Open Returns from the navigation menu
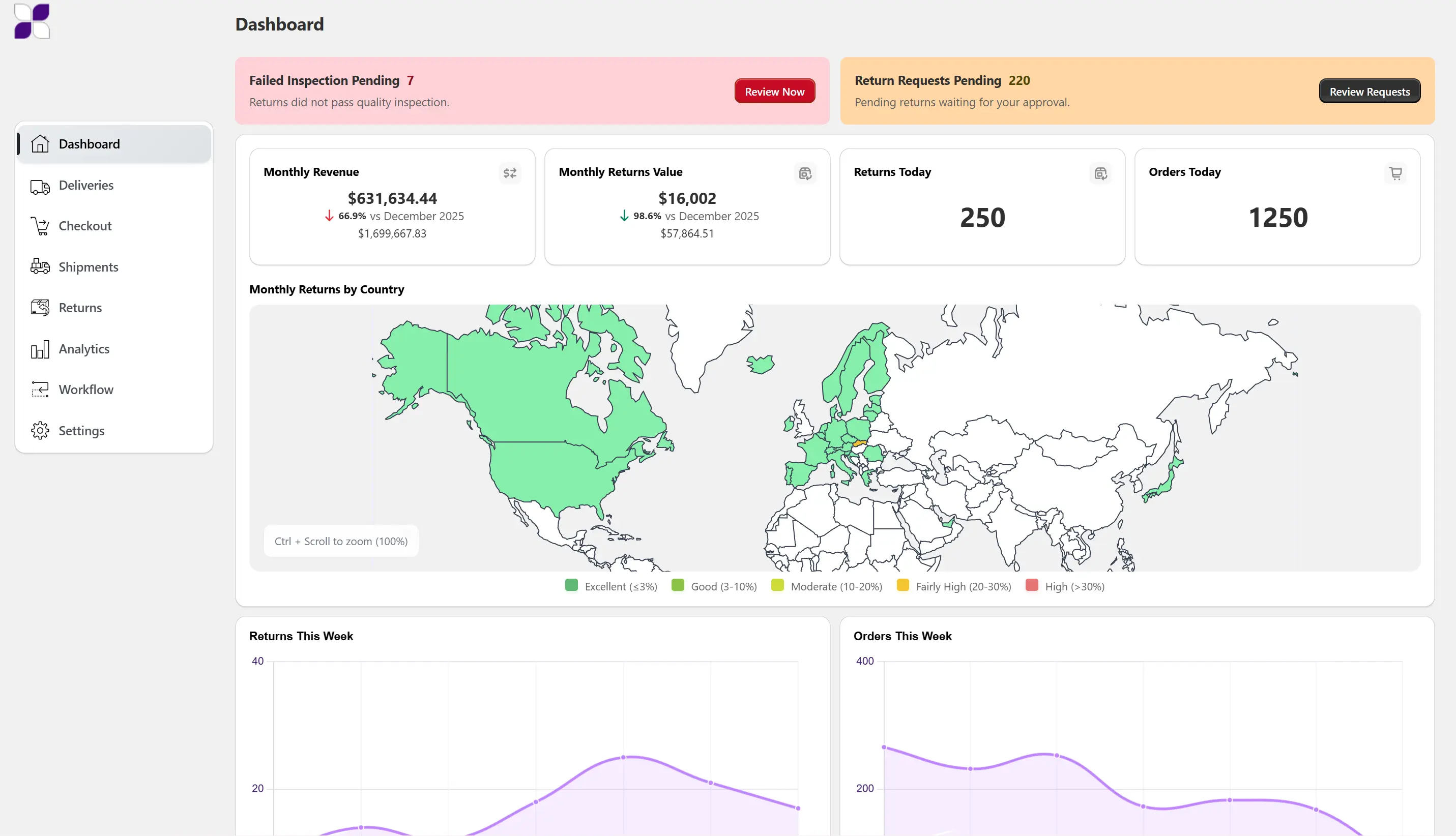The height and width of the screenshot is (836, 1456). click(80, 308)
